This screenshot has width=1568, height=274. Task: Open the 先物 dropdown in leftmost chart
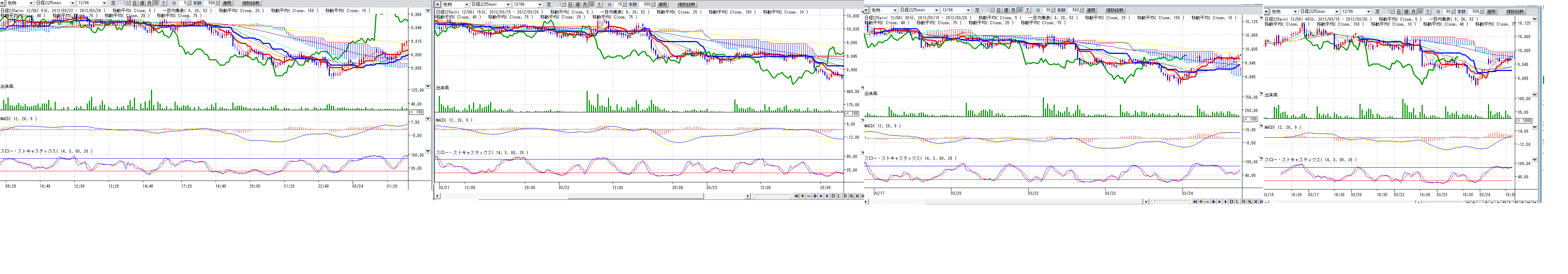point(31,3)
